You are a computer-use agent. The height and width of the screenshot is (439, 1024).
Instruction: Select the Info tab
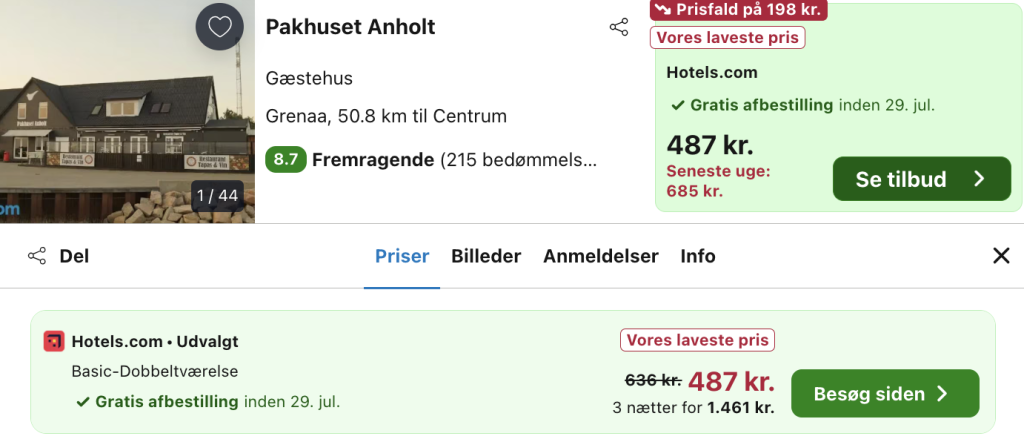(697, 256)
